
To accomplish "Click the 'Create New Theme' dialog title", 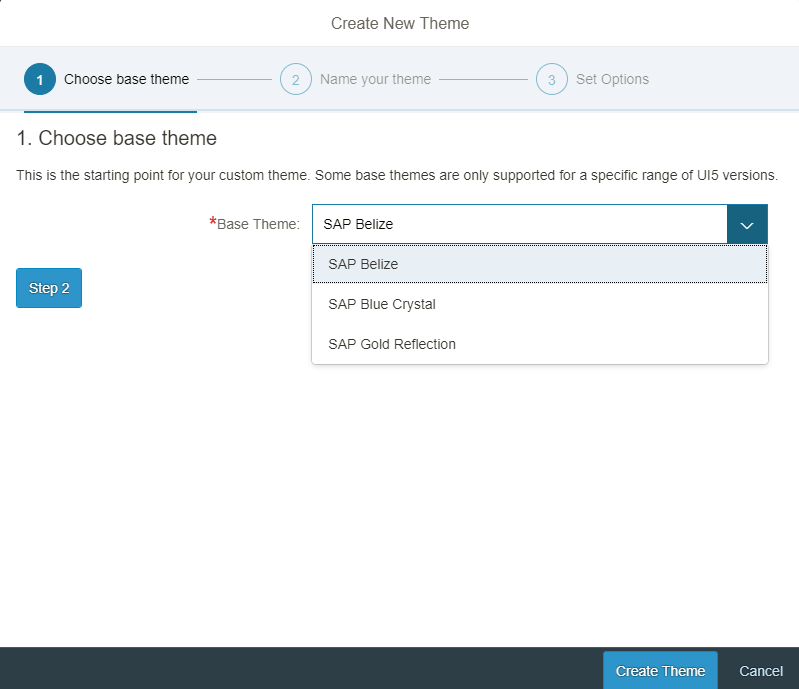I will click(400, 23).
